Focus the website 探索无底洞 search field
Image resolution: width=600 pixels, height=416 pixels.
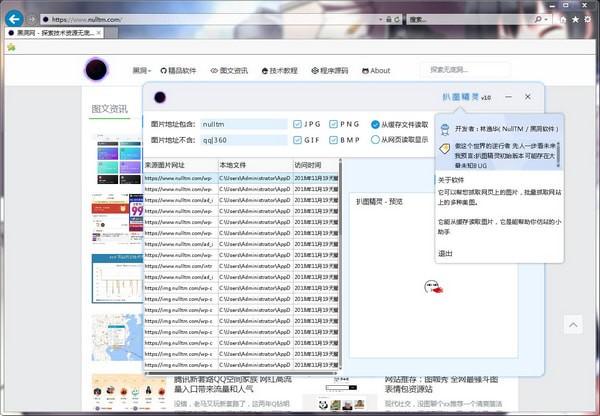465,70
